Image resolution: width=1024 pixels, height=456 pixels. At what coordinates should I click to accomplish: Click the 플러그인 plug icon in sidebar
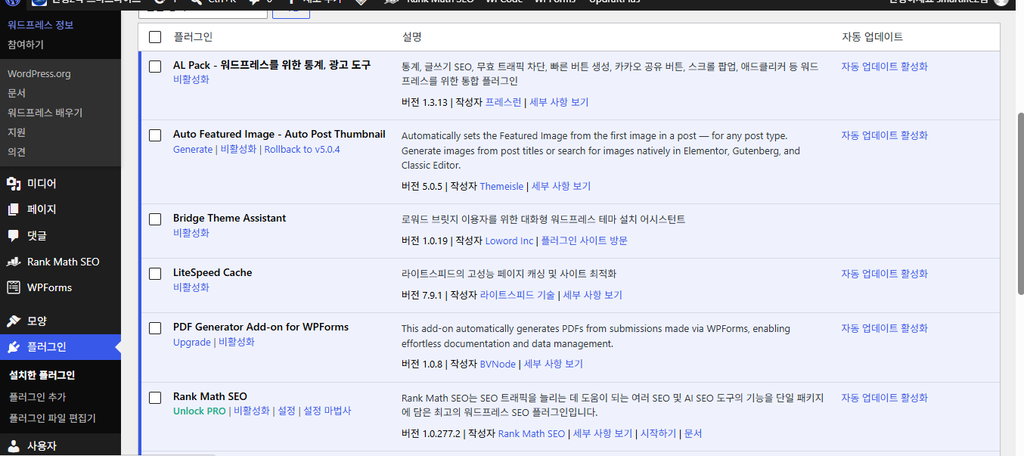click(13, 347)
